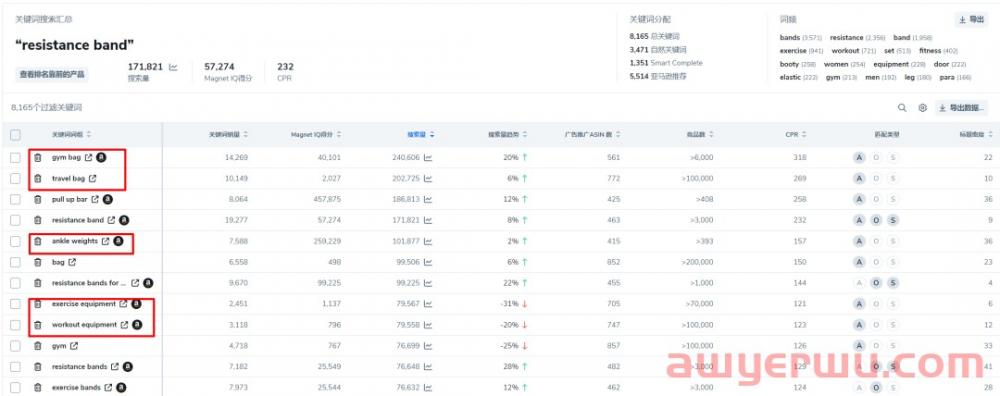Check the exercise bands row checkbox

click(15, 388)
